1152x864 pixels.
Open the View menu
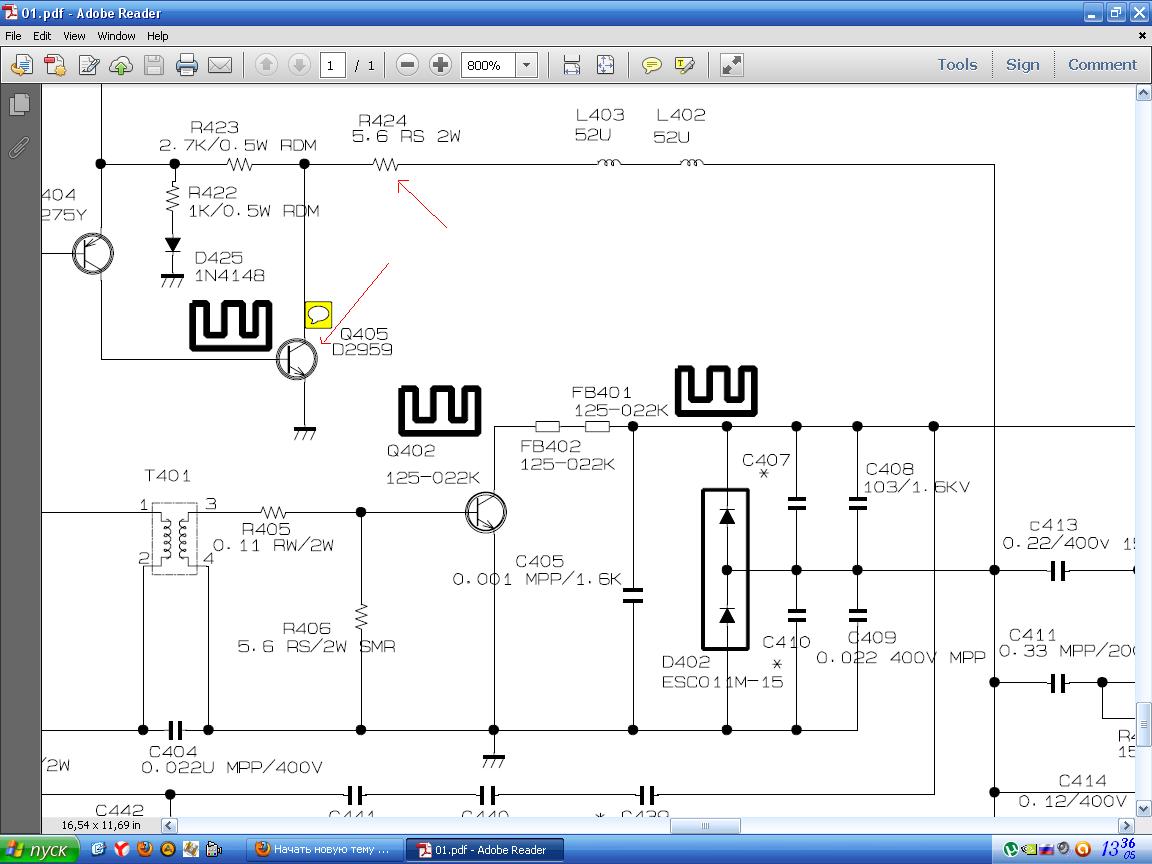[74, 35]
